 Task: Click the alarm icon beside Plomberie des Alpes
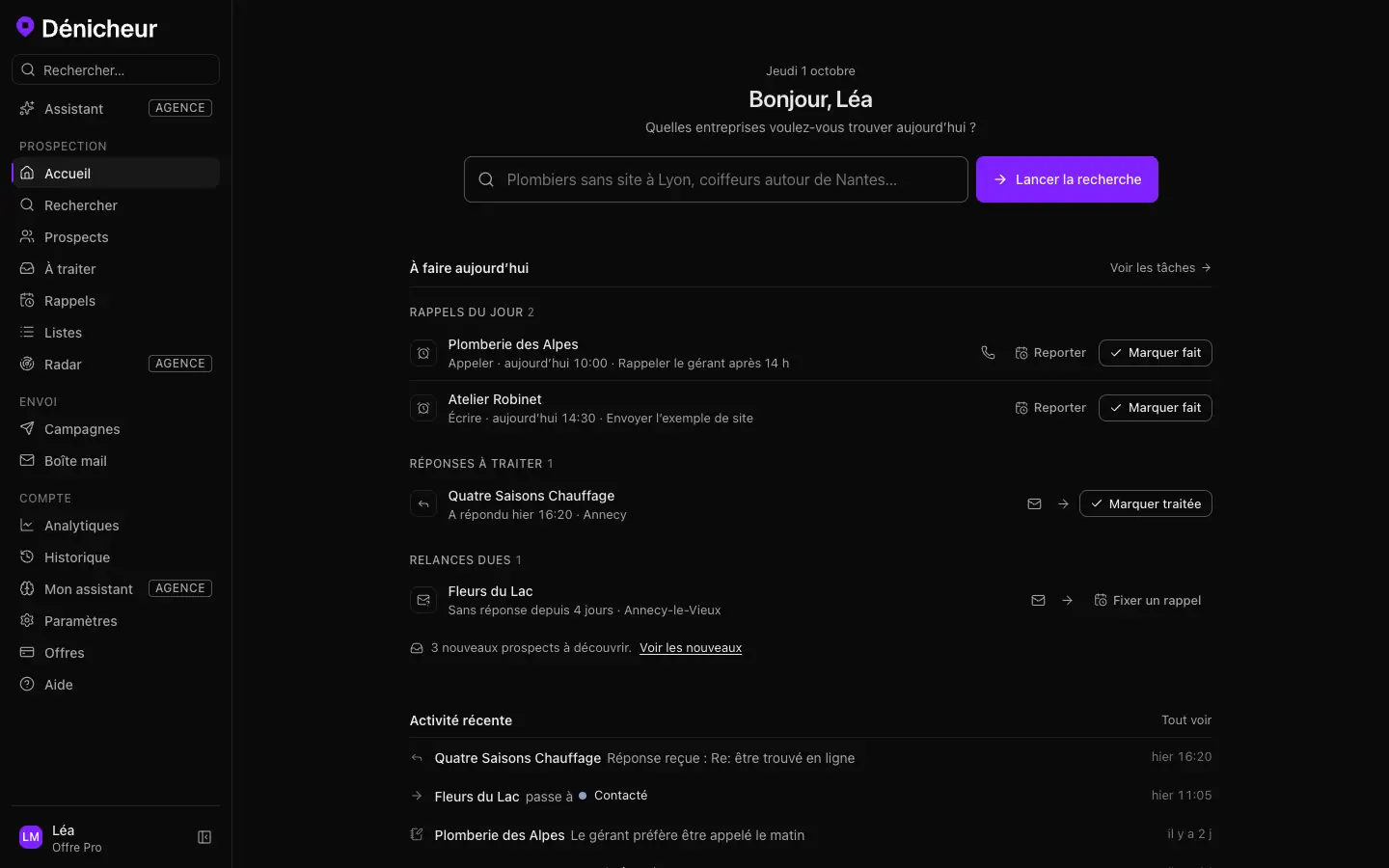[x=423, y=353]
